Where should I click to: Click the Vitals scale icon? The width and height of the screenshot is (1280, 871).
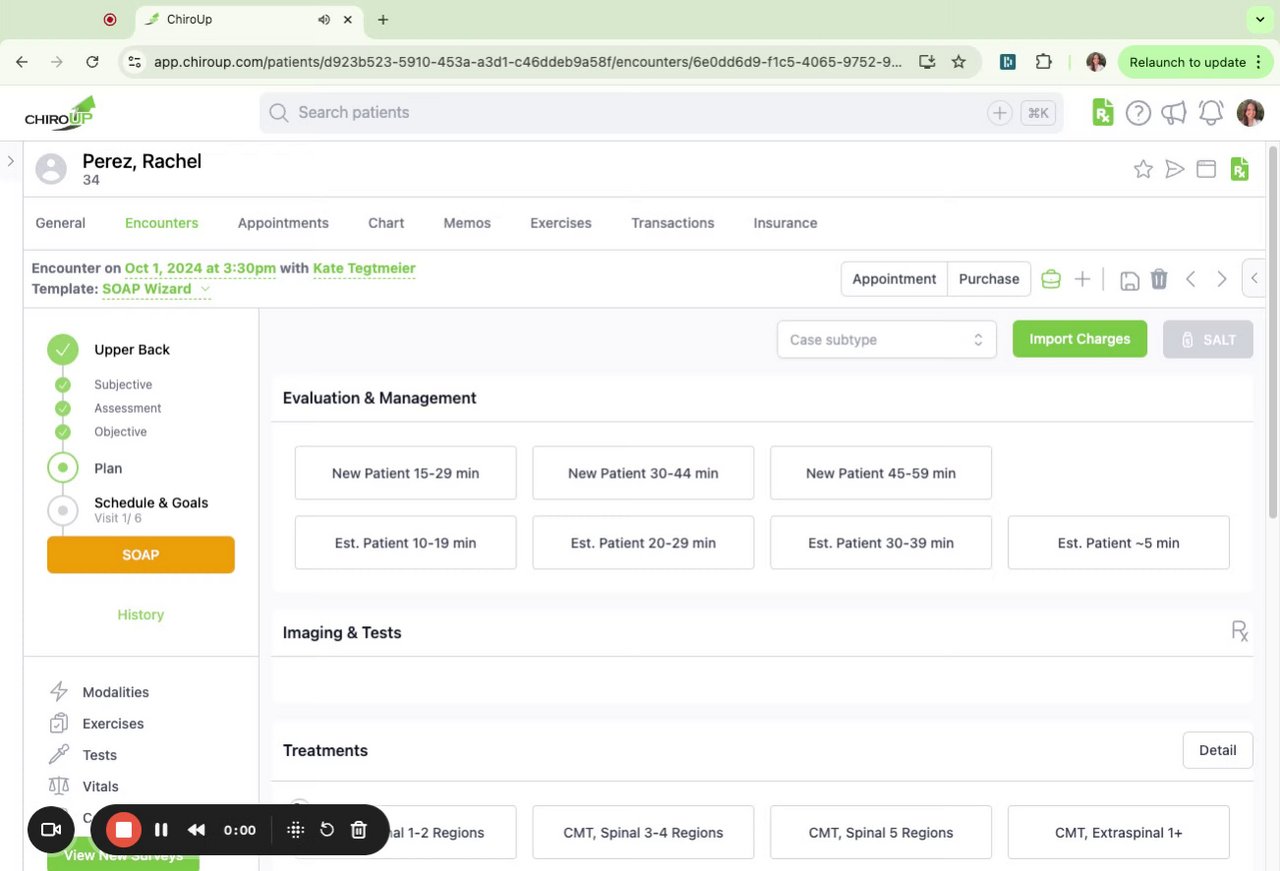coord(59,786)
